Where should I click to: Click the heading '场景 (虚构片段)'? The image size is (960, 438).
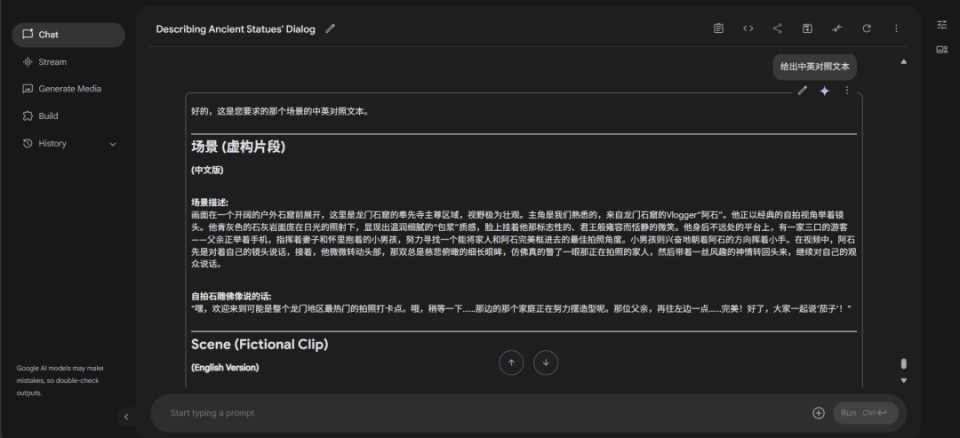tap(238, 147)
